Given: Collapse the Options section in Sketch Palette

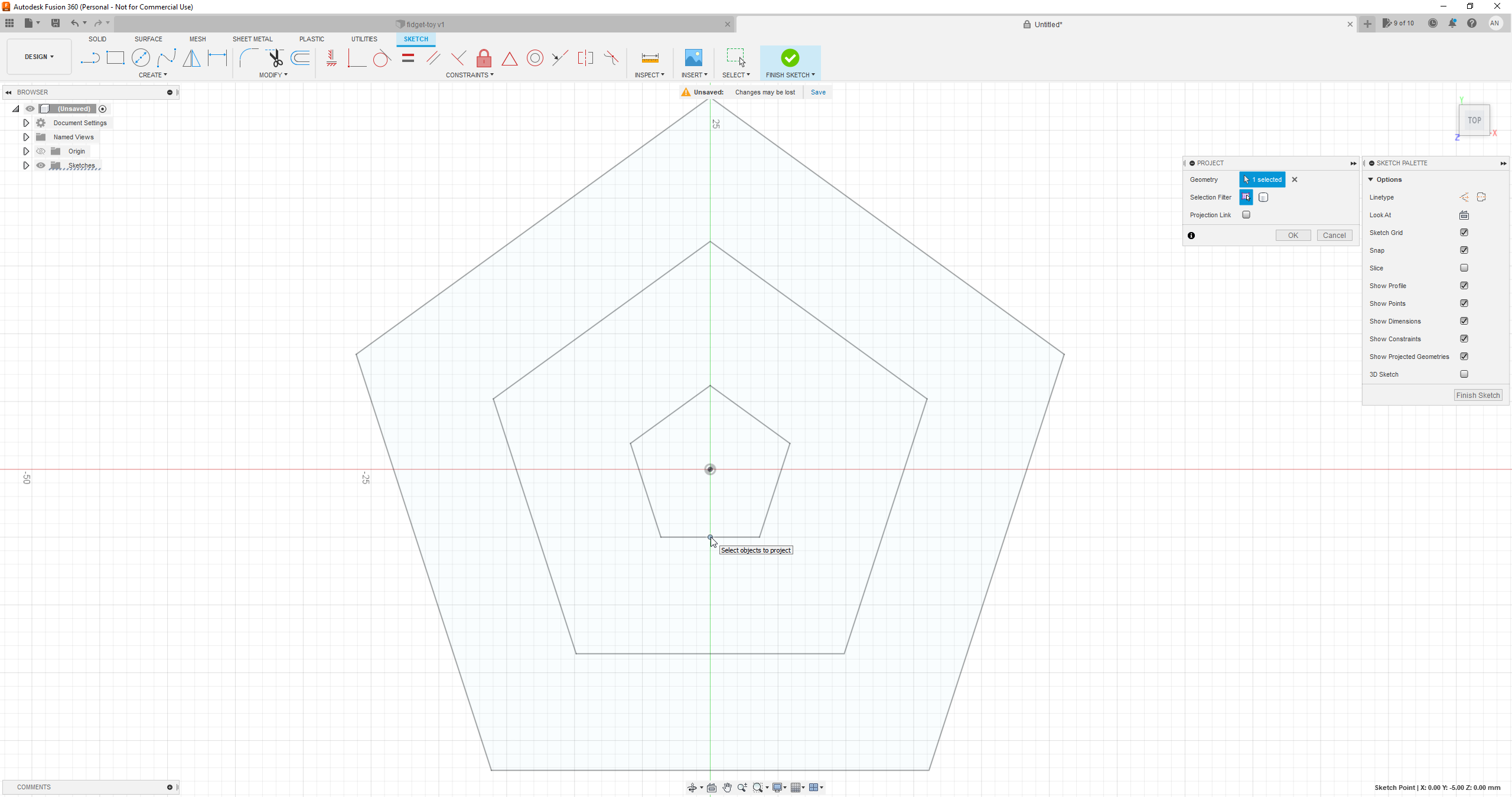Looking at the screenshot, I should 1371,179.
